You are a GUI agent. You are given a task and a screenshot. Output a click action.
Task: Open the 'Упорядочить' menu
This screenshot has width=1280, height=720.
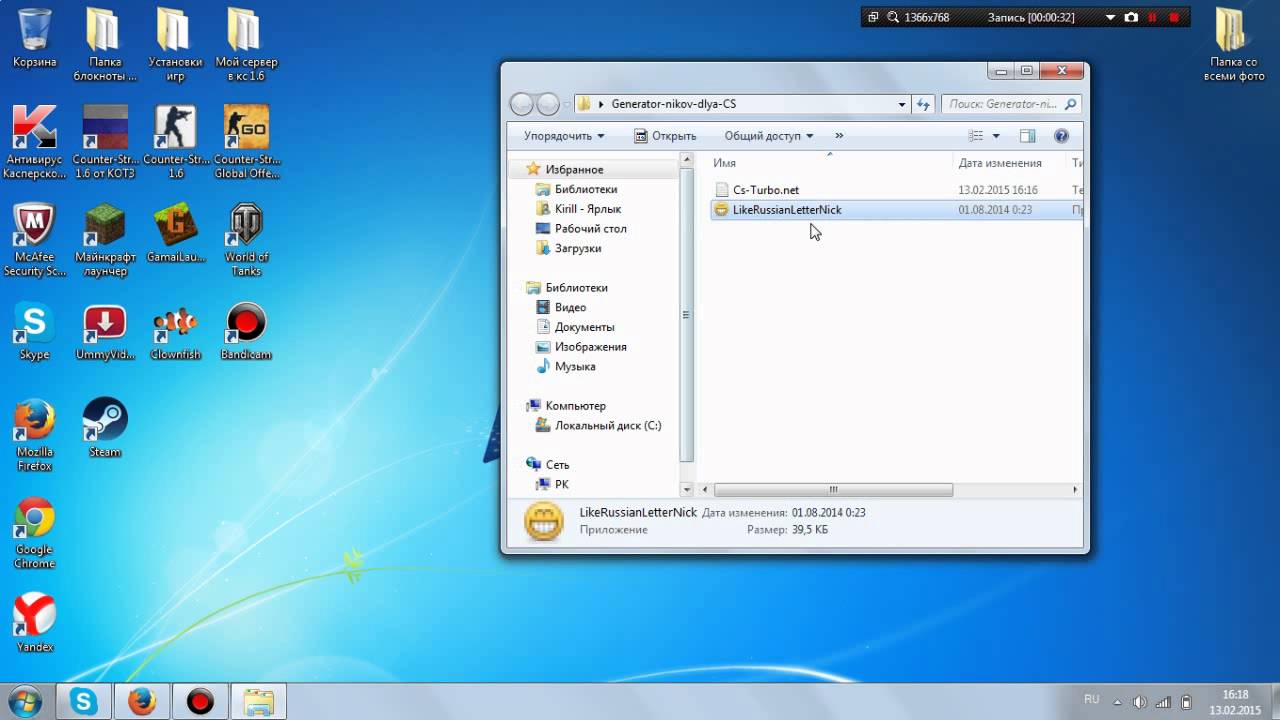564,136
